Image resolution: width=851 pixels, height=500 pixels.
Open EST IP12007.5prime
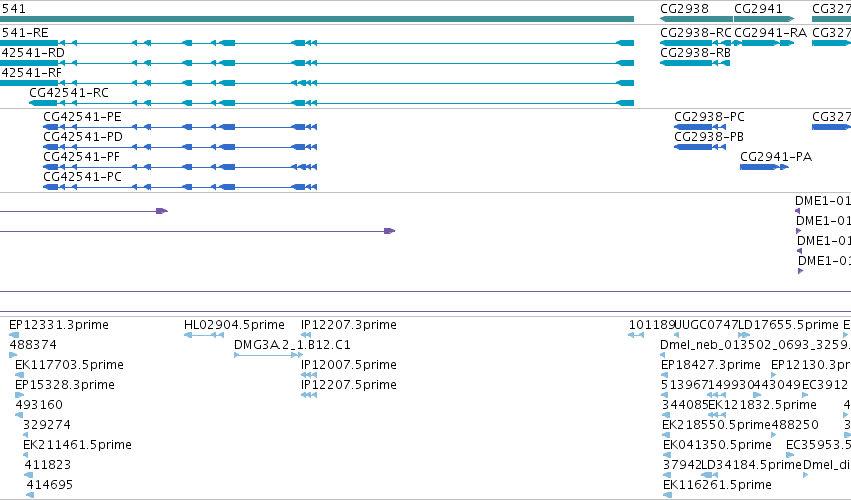pyautogui.click(x=349, y=365)
